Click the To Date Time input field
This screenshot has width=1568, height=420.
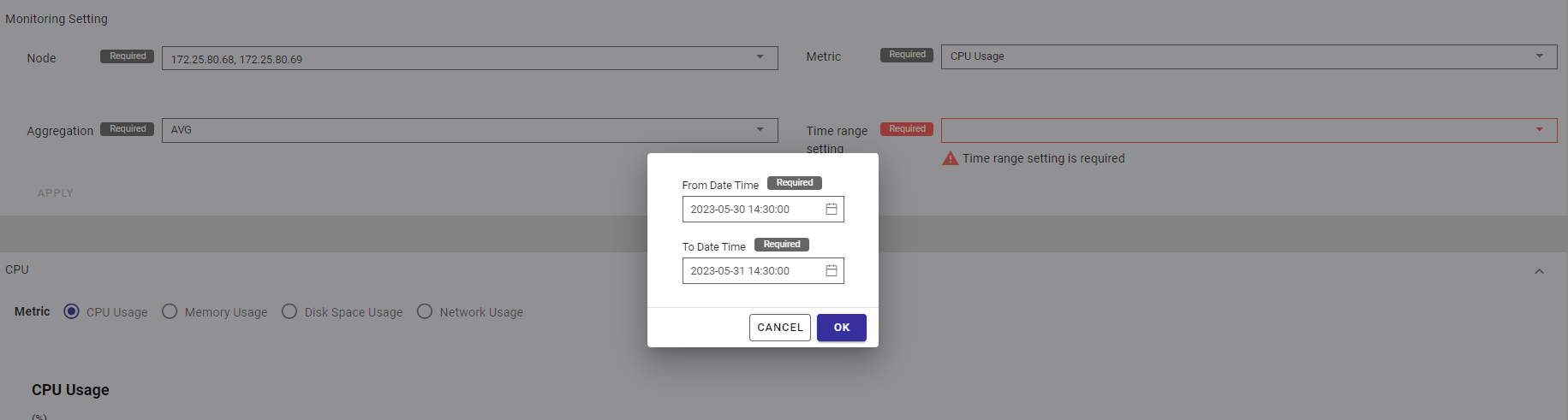coord(752,270)
